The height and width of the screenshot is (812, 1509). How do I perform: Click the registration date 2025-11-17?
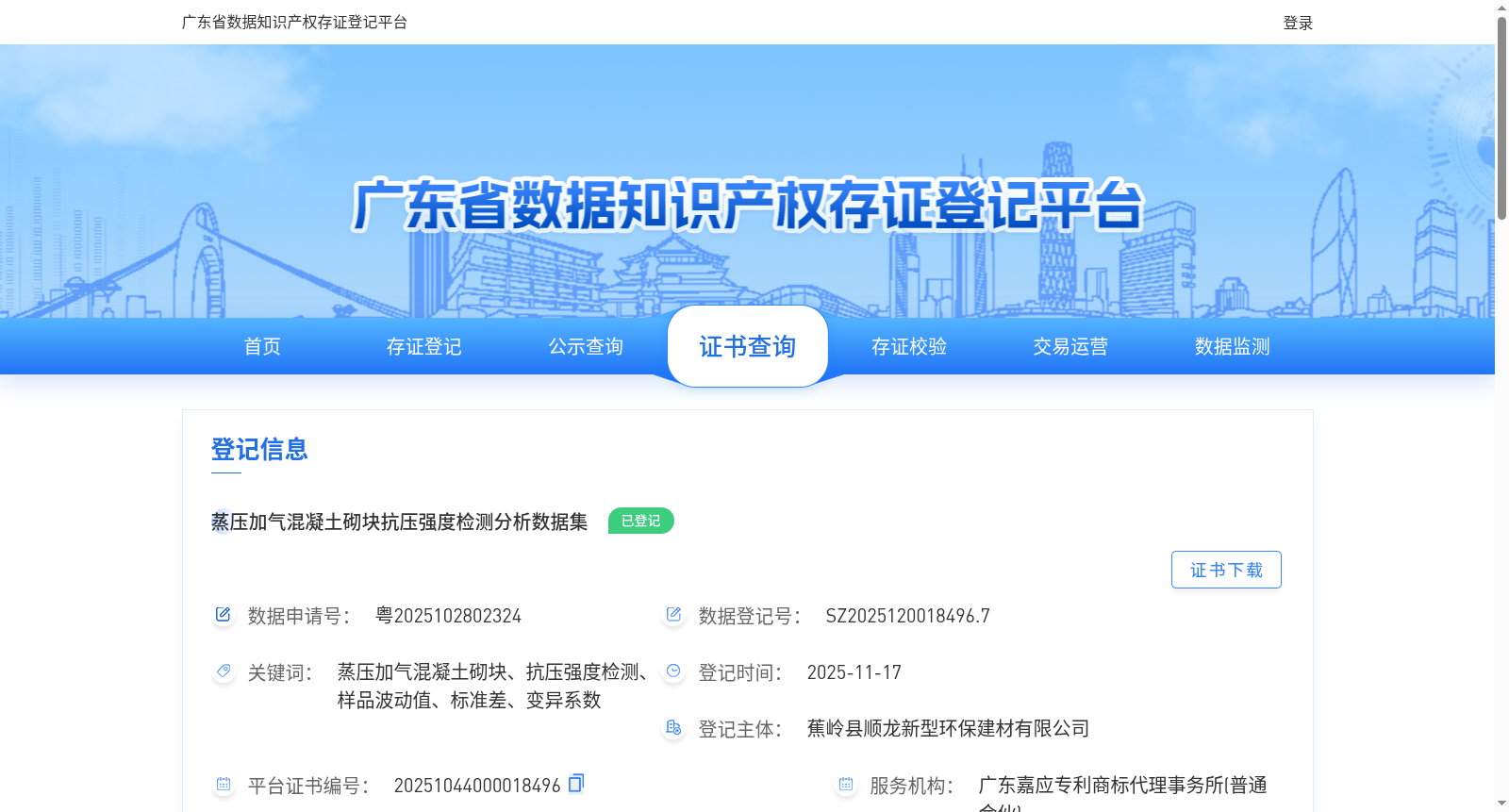[x=854, y=672]
